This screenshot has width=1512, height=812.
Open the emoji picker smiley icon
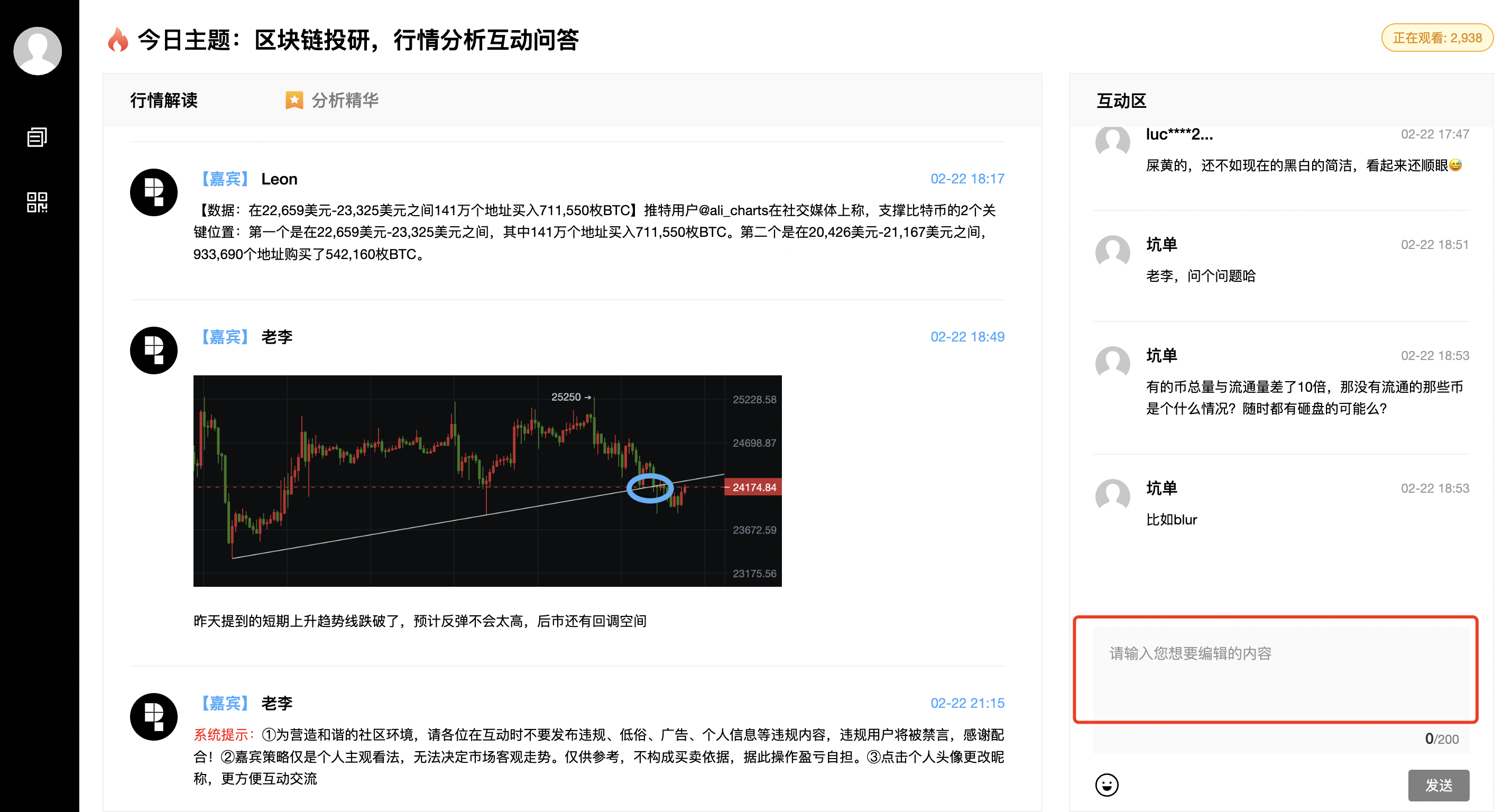point(1107,785)
